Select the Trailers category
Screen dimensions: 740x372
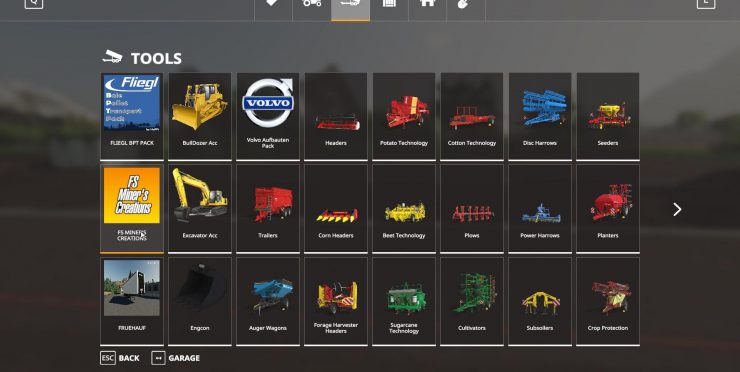(x=268, y=208)
